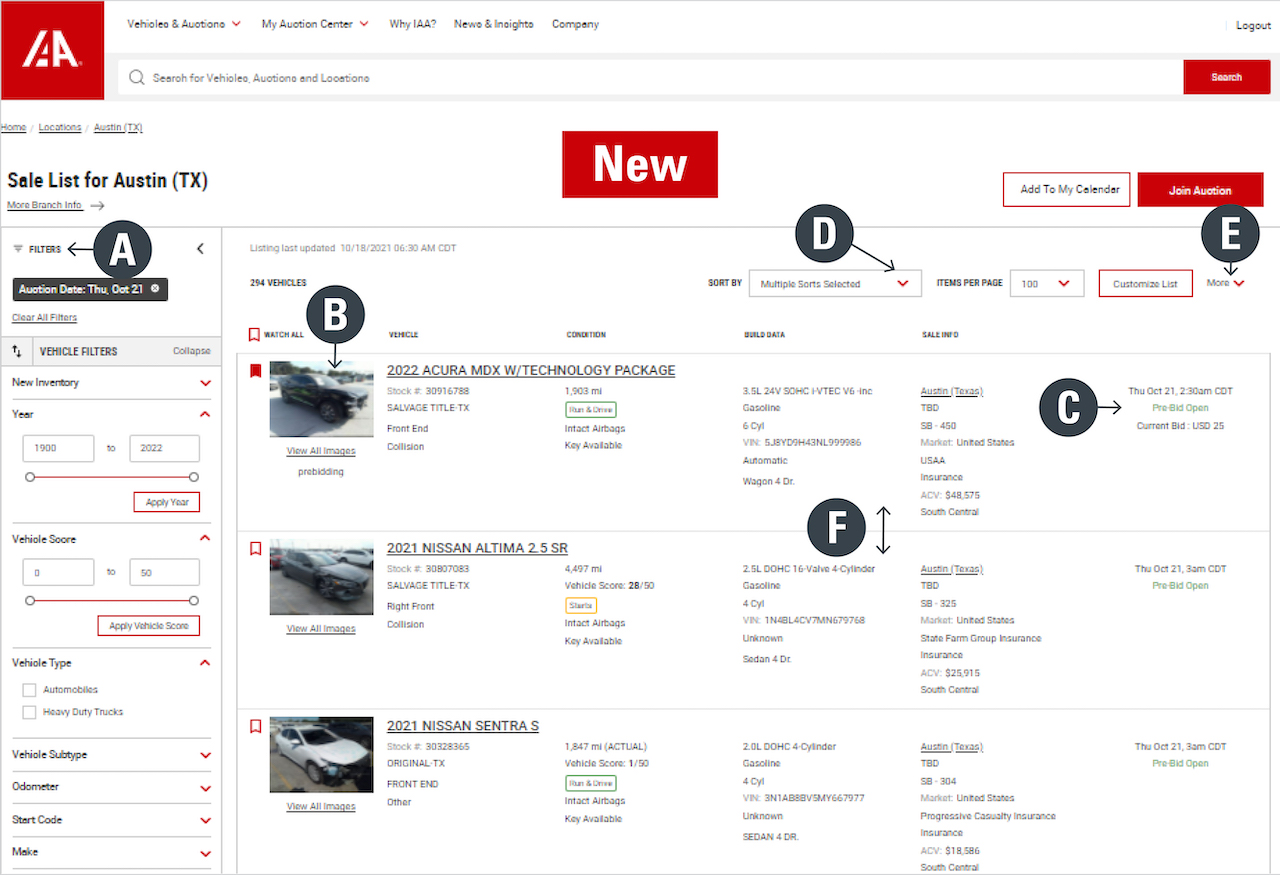
Task: Open the My Auction Center menu
Action: [x=315, y=24]
